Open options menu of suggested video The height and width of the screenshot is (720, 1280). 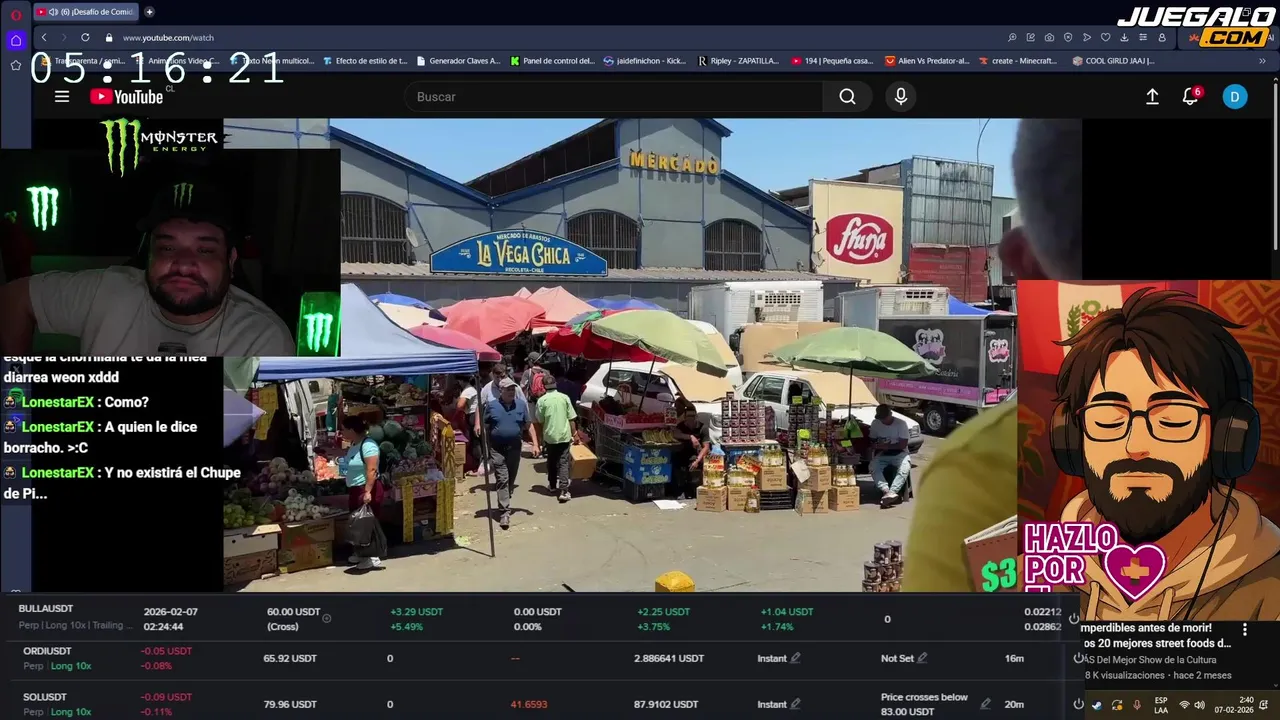(1245, 629)
